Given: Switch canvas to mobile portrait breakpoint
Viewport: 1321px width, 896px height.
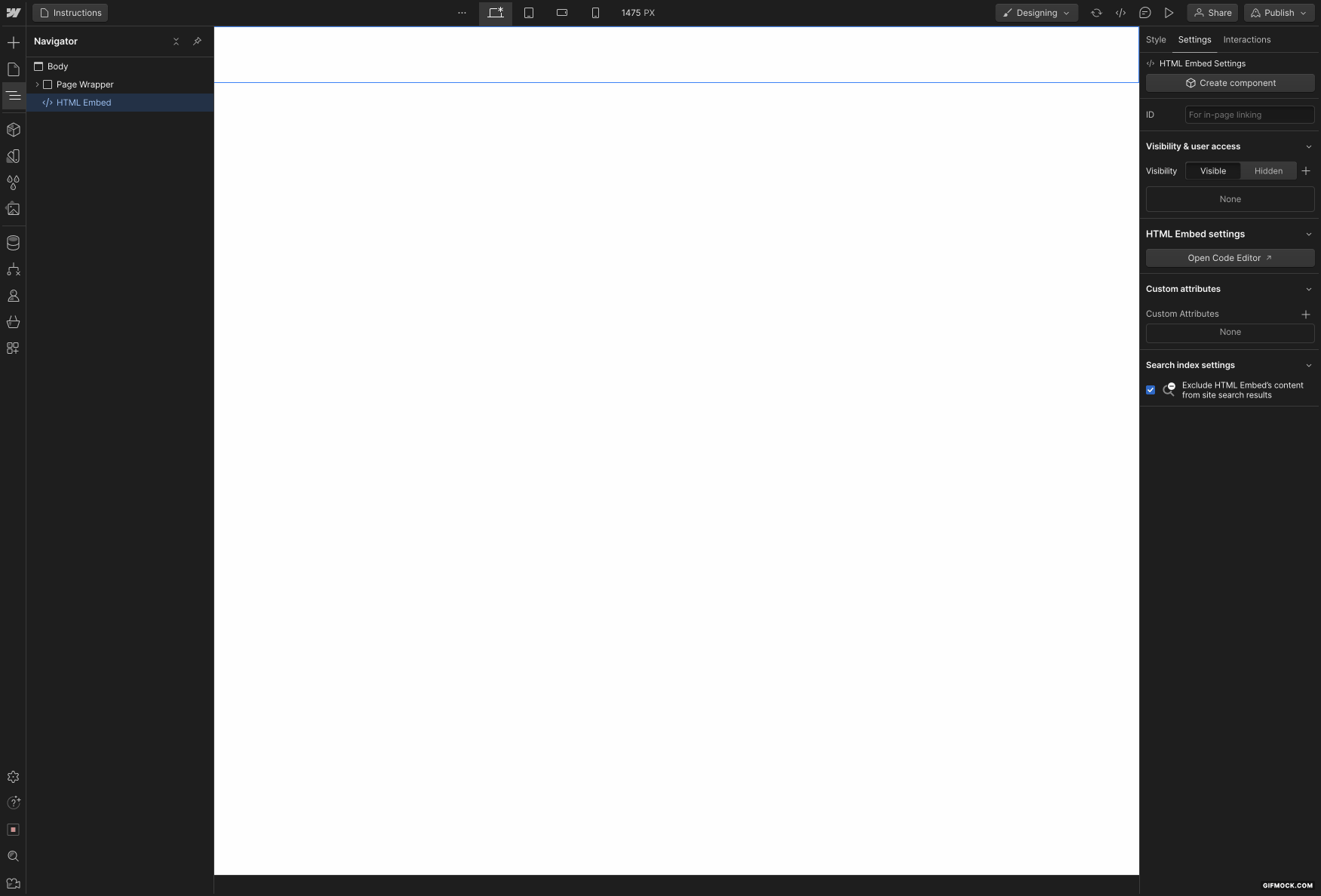Looking at the screenshot, I should 595,13.
